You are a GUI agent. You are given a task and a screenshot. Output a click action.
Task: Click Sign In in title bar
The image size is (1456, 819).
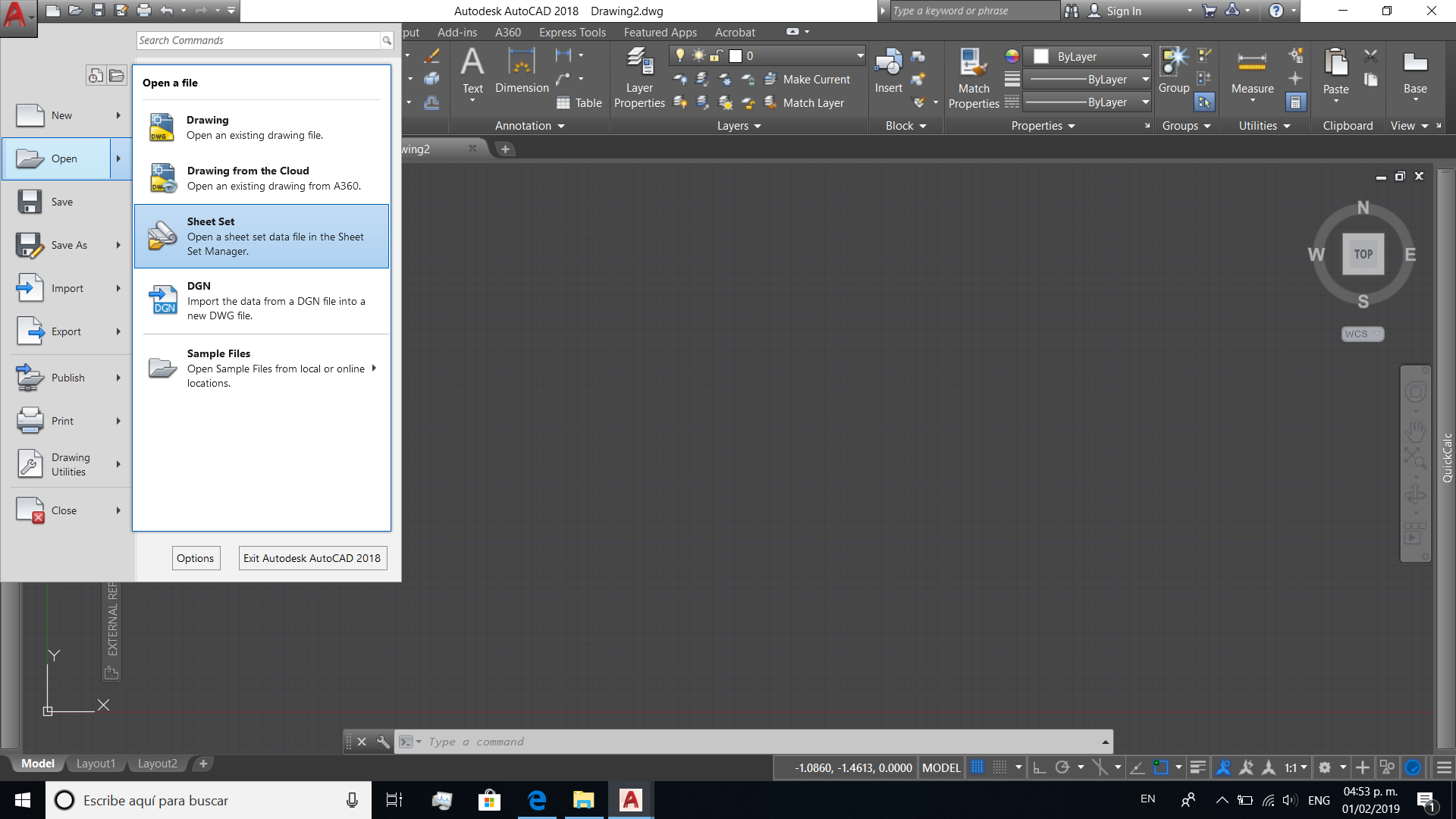coord(1123,11)
